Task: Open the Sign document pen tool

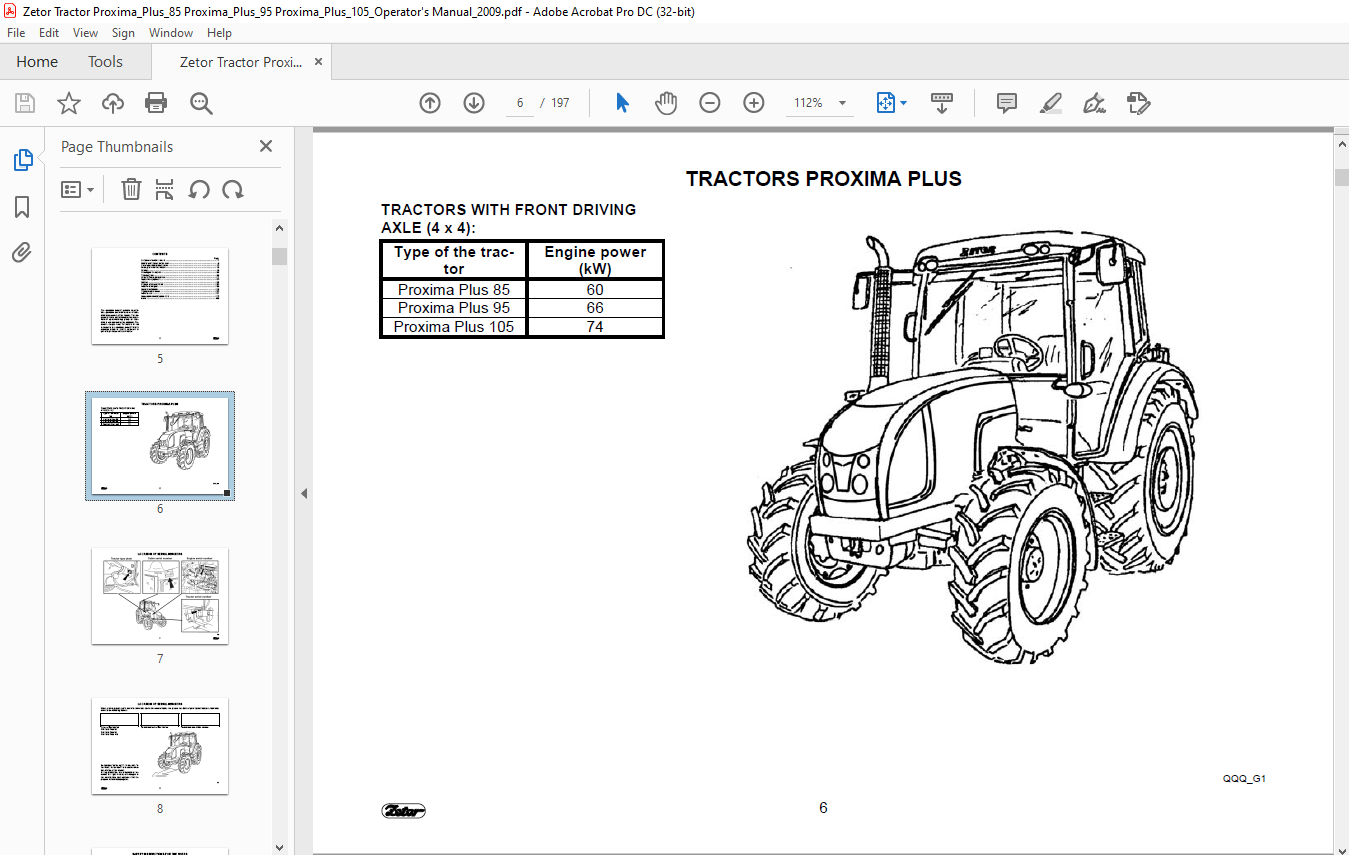Action: (x=1095, y=103)
